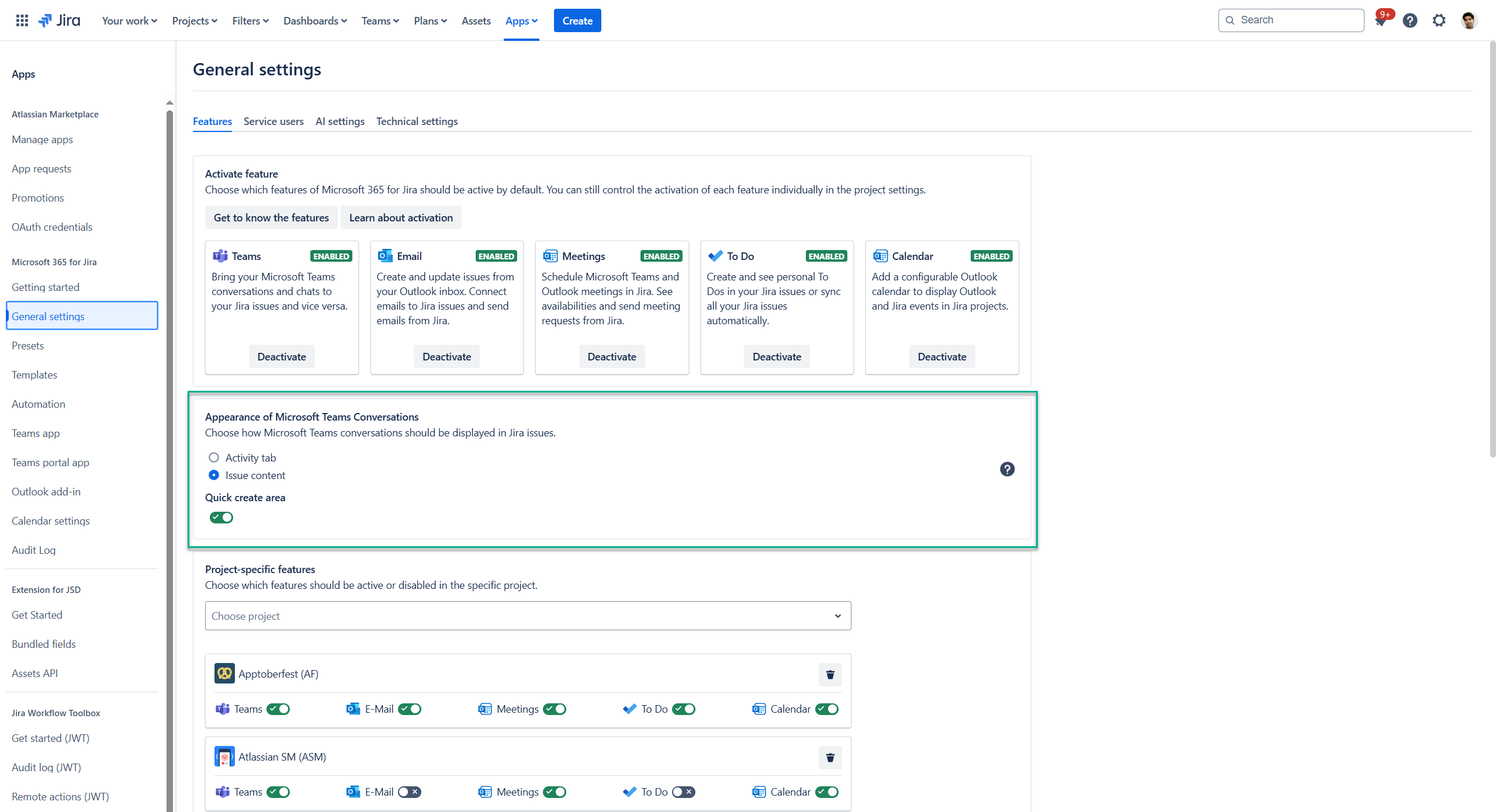Click the Calendar icon in Atlassian SM row

(x=759, y=792)
